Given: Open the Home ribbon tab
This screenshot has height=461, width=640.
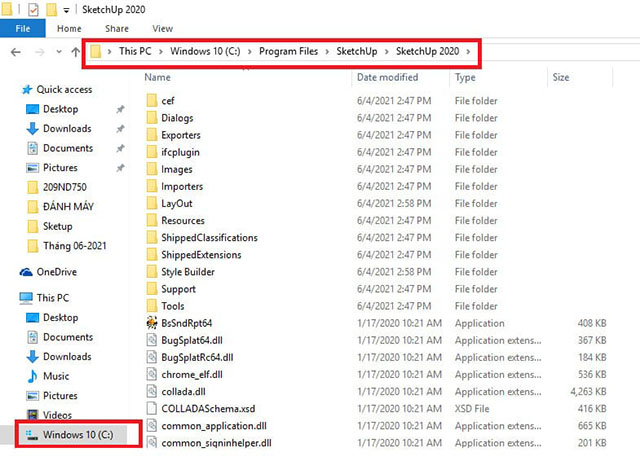Looking at the screenshot, I should (x=69, y=29).
